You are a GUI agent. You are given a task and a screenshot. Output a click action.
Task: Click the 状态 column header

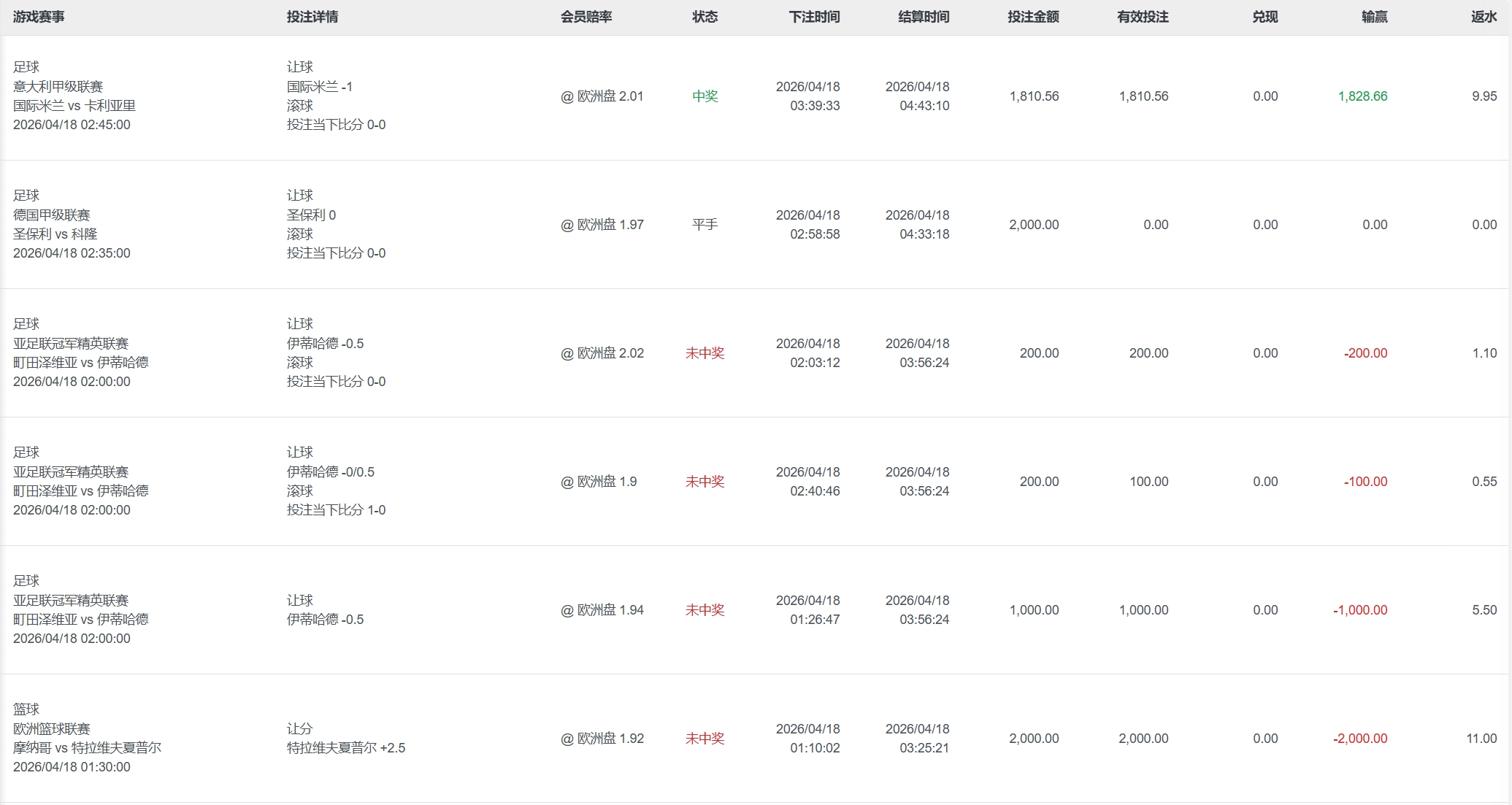(x=705, y=17)
